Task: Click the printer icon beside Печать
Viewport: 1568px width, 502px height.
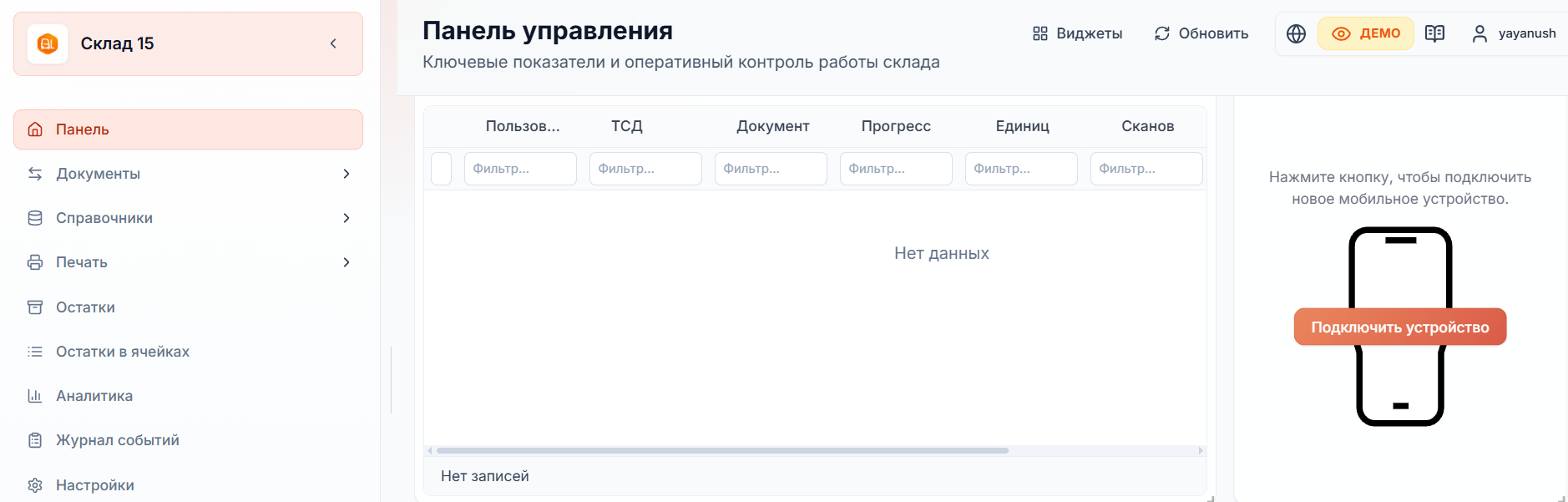Action: point(35,262)
